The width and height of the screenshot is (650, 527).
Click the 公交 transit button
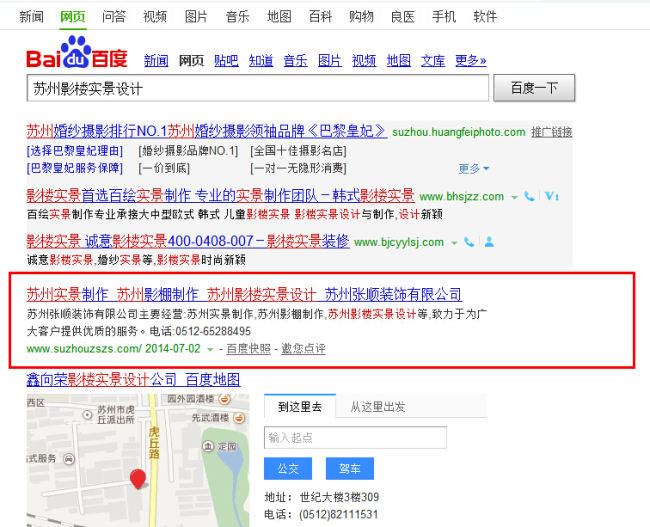click(288, 469)
